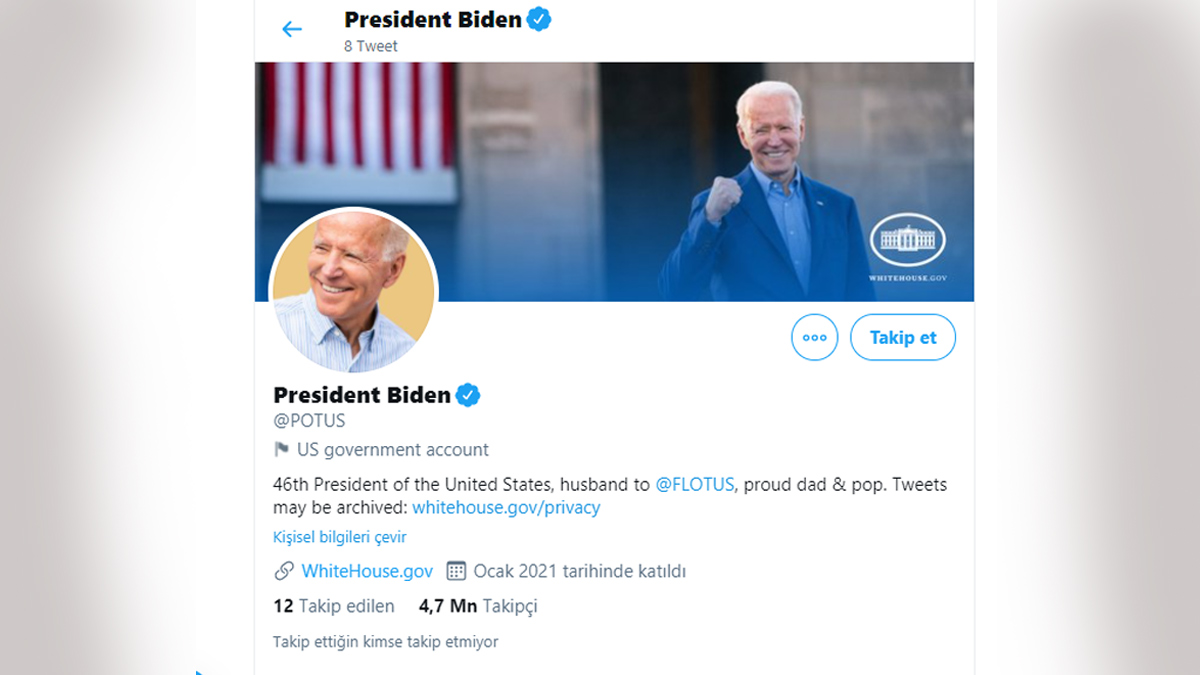Image resolution: width=1200 pixels, height=675 pixels.
Task: Click the US government account flag icon
Action: point(281,450)
